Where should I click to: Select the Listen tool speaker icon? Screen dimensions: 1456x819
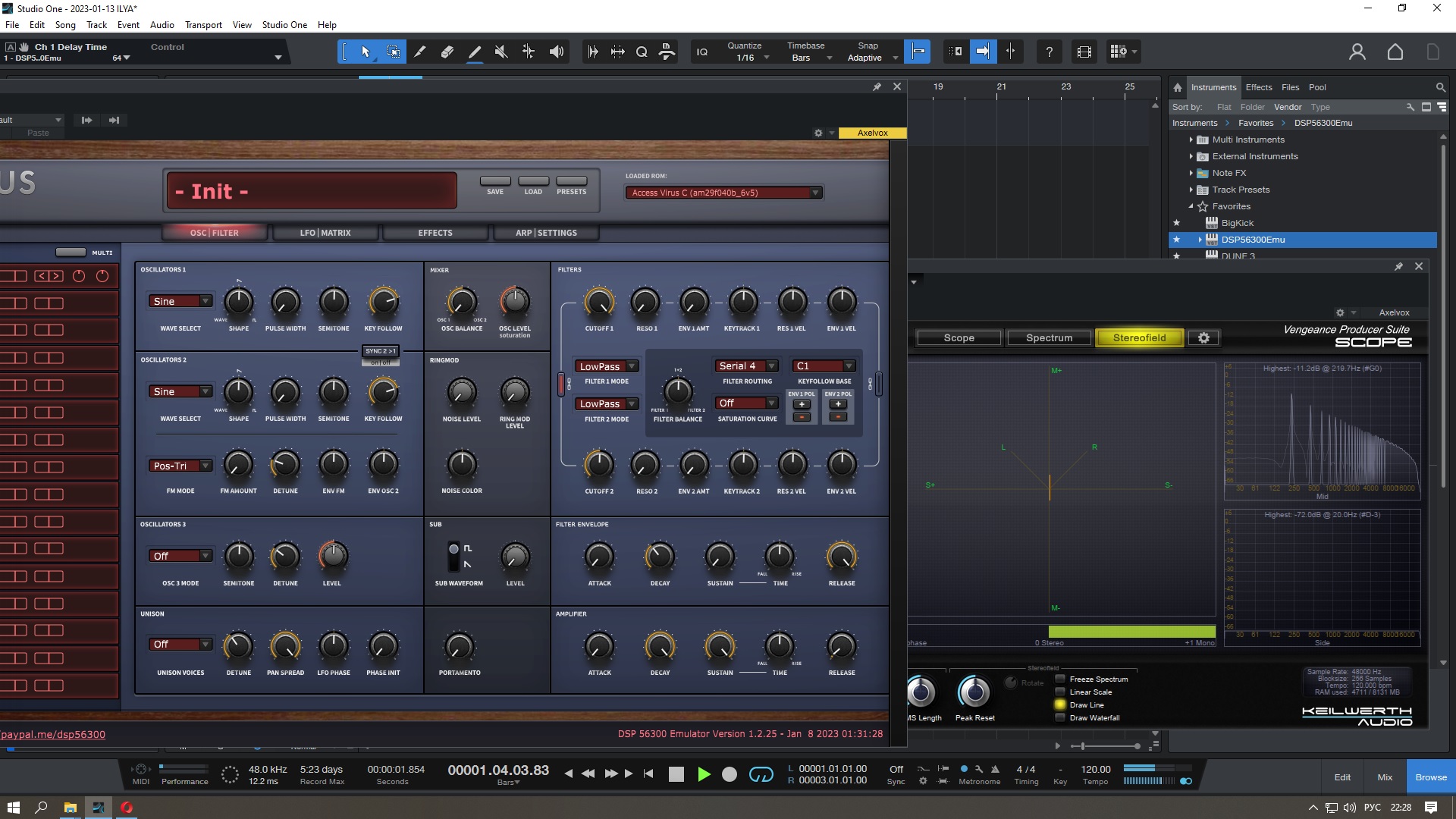pos(557,52)
